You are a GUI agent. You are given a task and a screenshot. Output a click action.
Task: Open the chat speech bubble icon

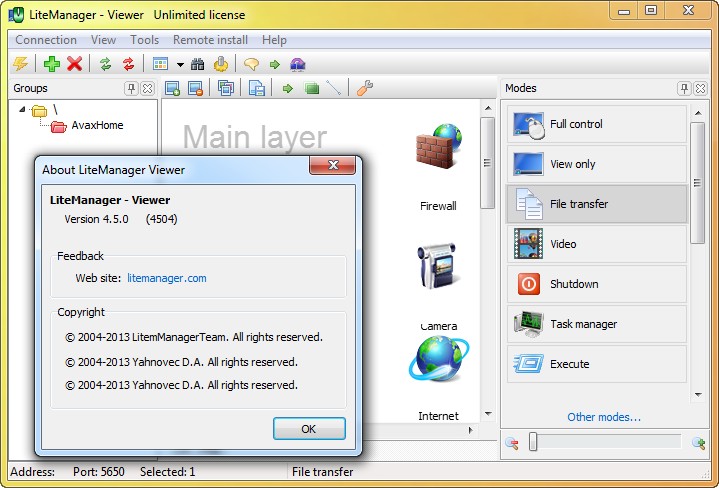tap(251, 64)
